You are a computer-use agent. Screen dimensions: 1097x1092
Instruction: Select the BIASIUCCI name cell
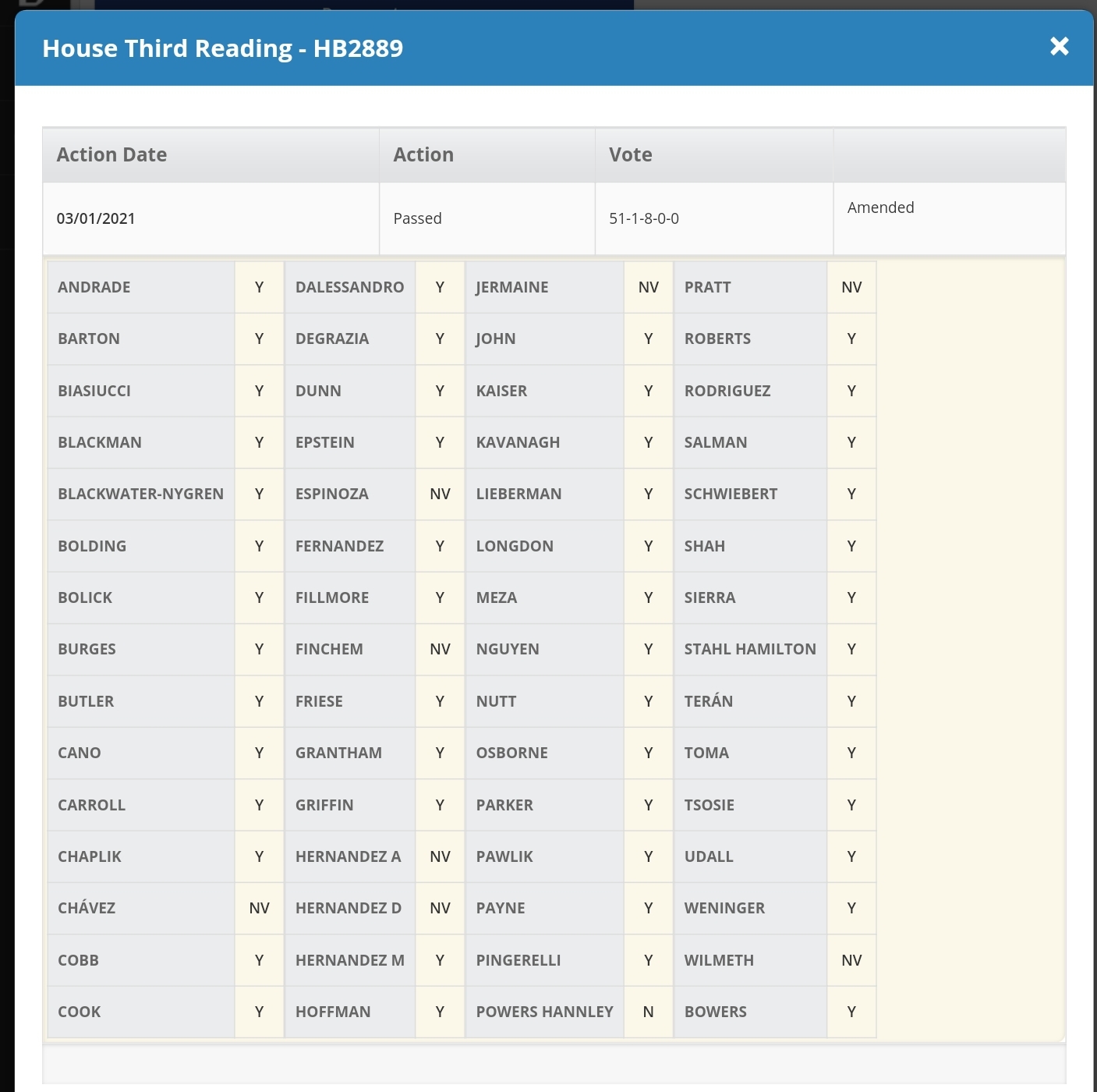click(141, 391)
